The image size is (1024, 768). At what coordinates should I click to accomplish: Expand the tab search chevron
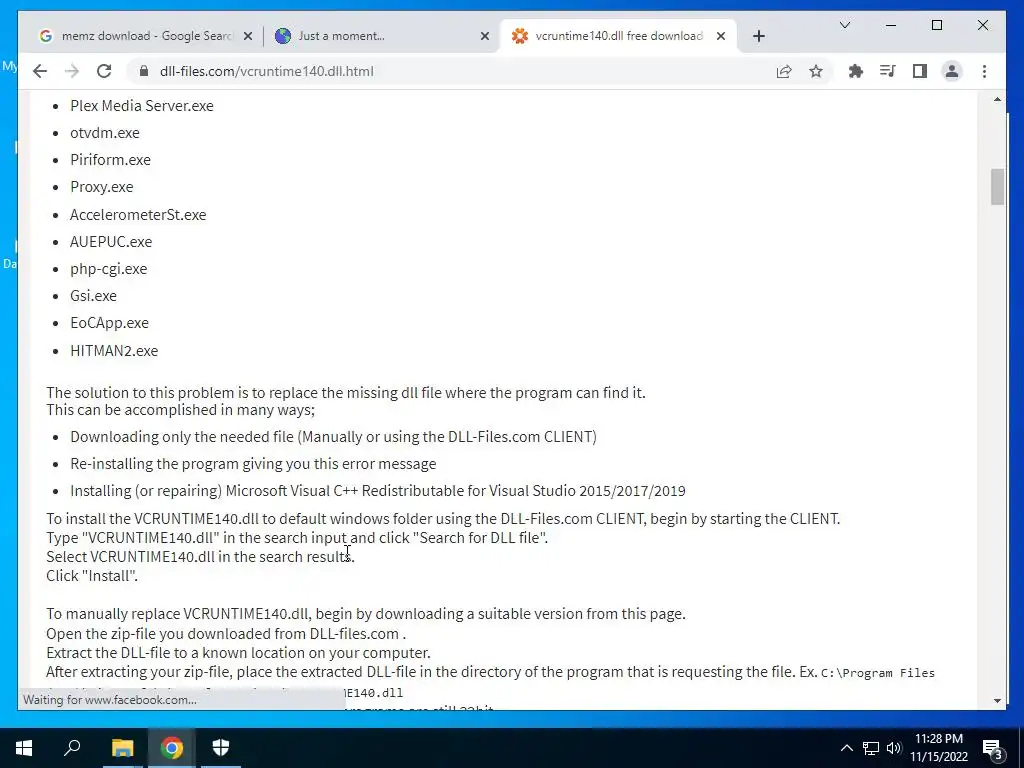click(x=844, y=25)
